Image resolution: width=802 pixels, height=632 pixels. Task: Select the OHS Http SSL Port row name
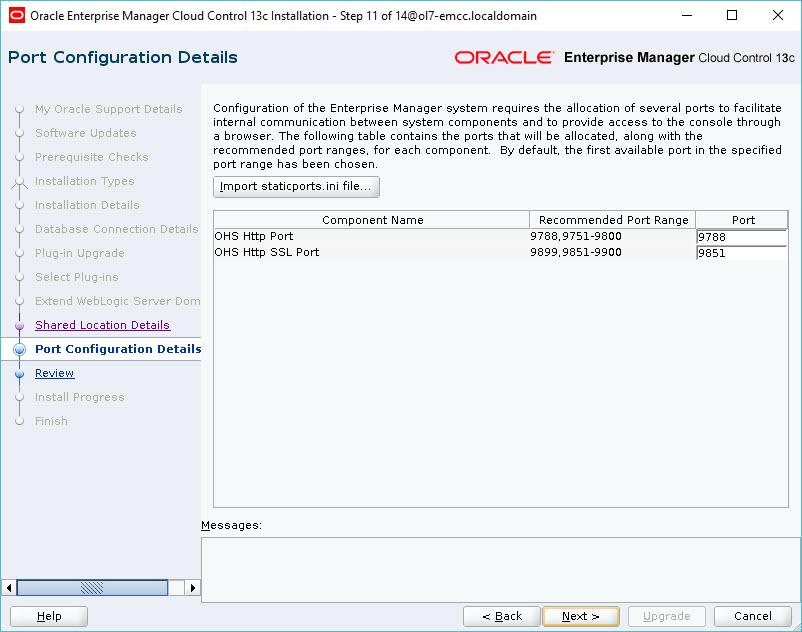coord(266,252)
